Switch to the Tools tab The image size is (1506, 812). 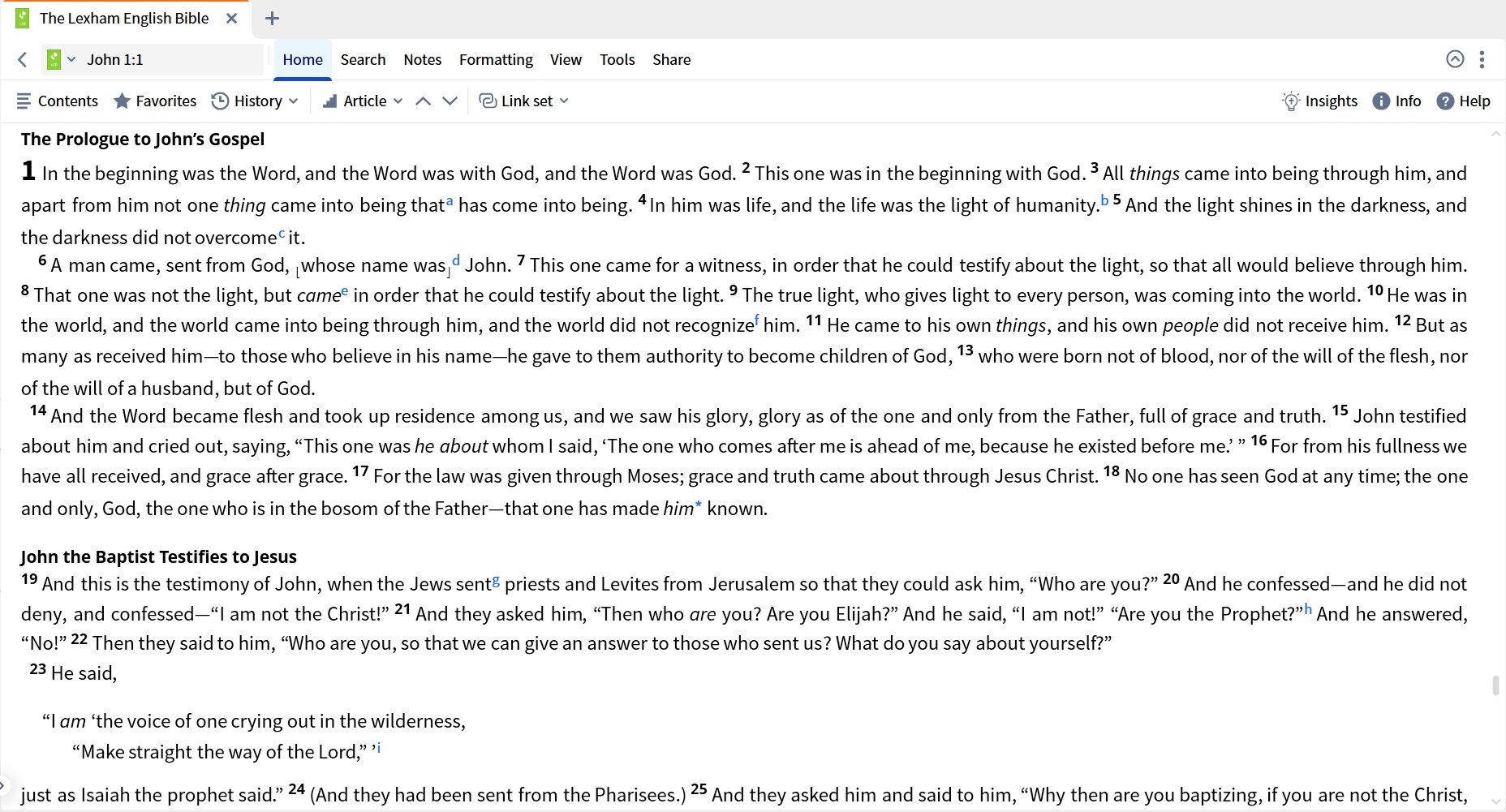(617, 59)
